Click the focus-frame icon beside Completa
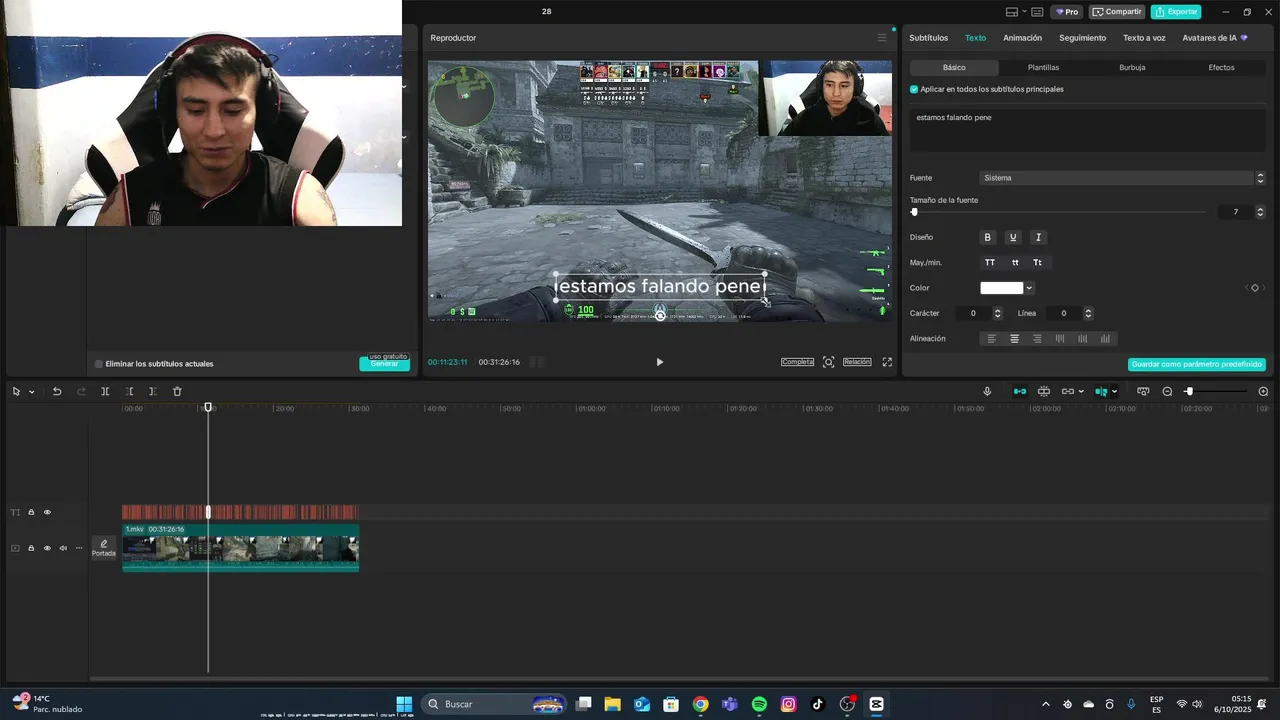This screenshot has height=720, width=1280. (829, 362)
